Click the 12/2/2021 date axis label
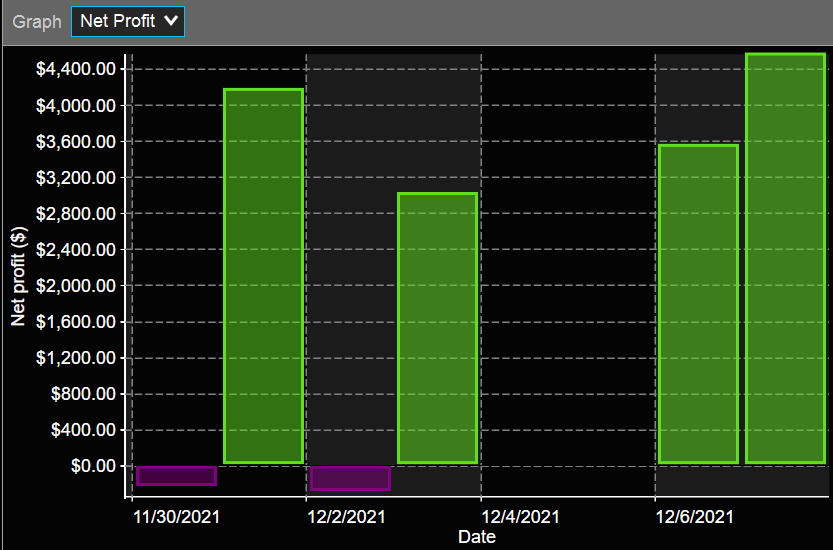The image size is (833, 550). click(346, 517)
